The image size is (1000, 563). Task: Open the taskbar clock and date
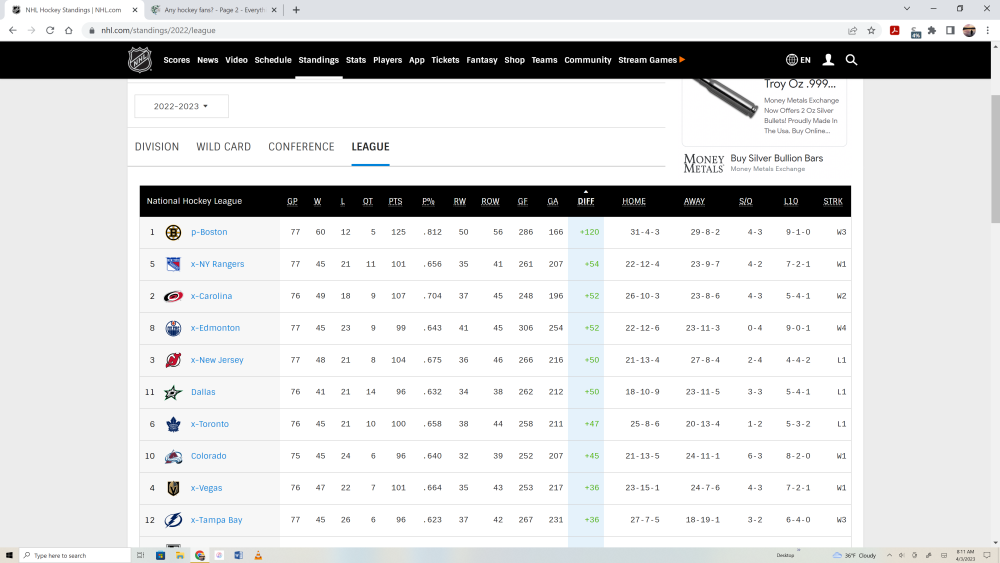point(965,555)
